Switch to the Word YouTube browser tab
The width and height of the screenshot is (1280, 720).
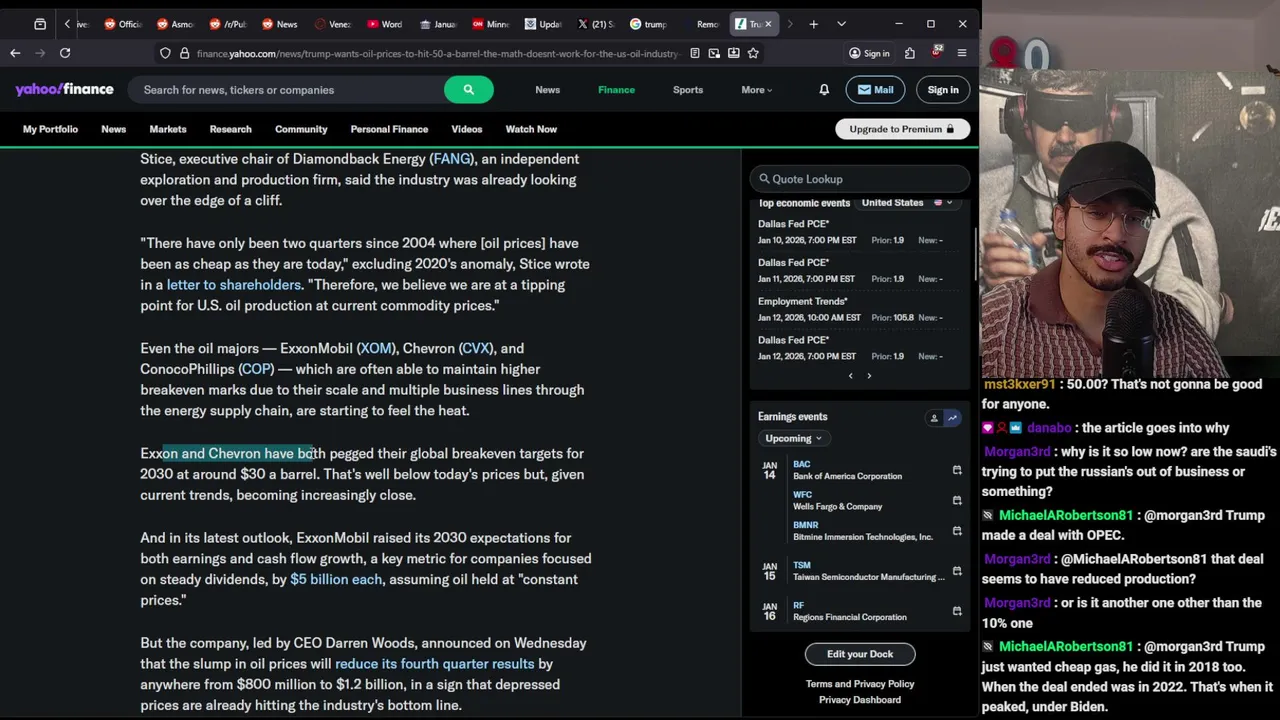click(385, 24)
